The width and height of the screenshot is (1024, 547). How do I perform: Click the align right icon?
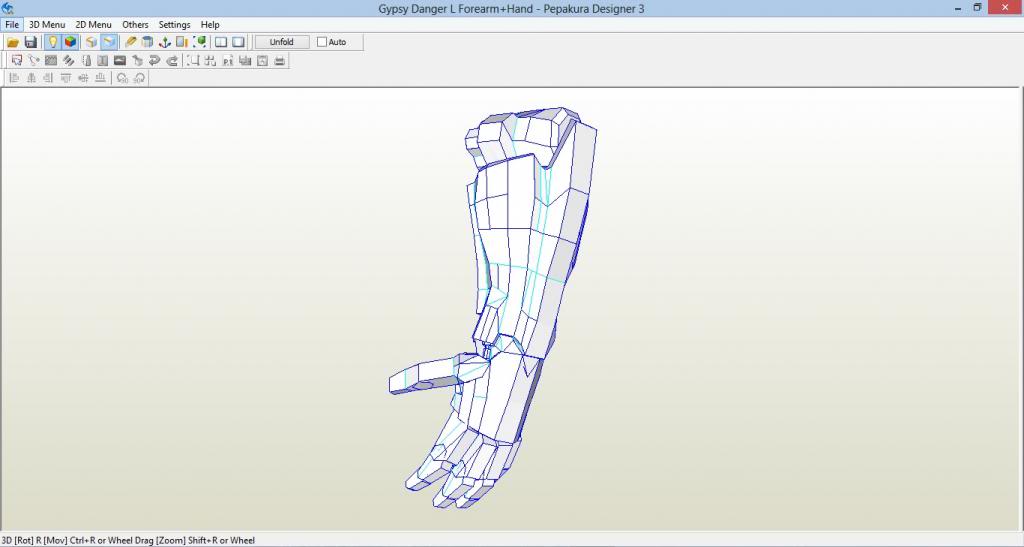pos(48,78)
